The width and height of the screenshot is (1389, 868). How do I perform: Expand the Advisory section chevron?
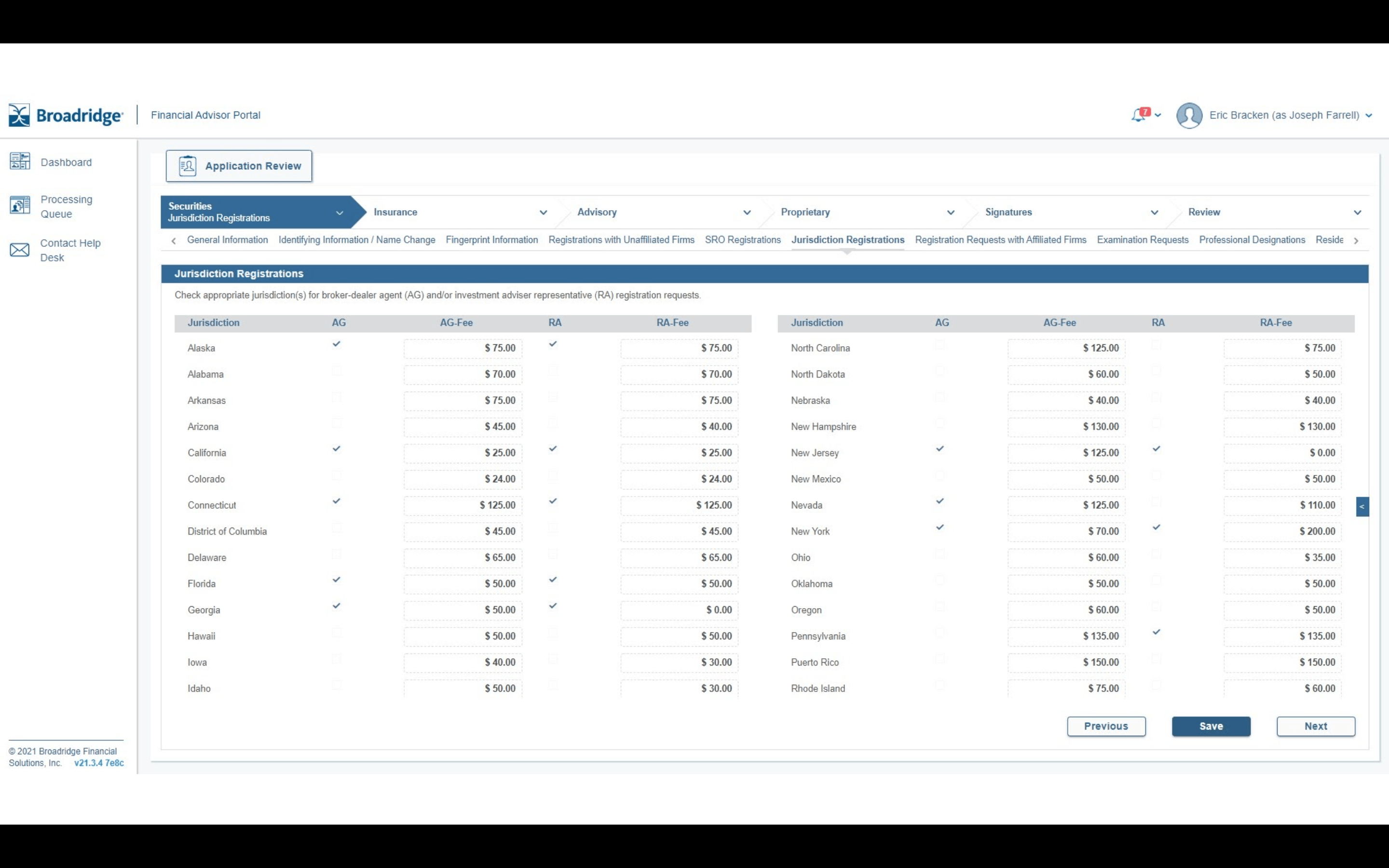(x=747, y=212)
